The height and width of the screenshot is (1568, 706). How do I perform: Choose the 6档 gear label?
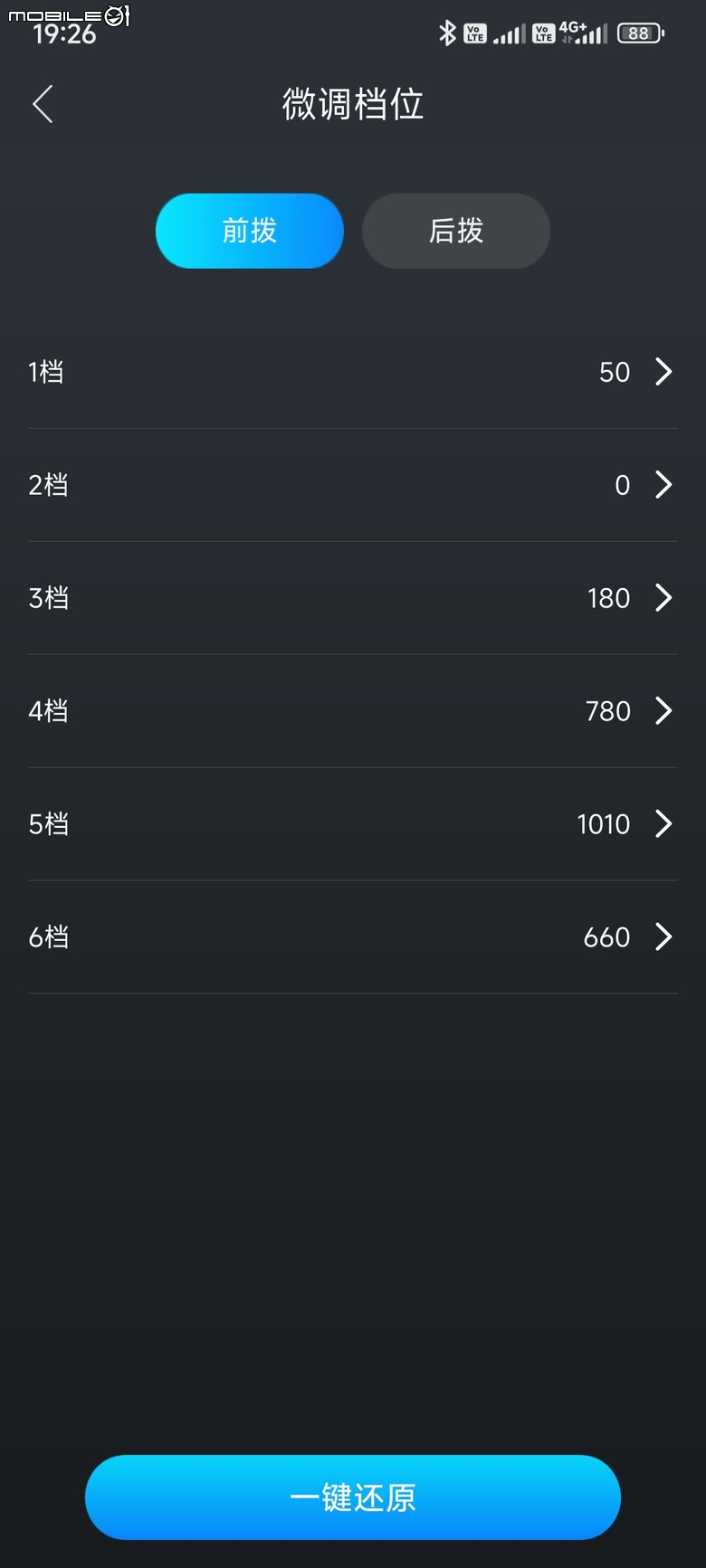point(49,937)
